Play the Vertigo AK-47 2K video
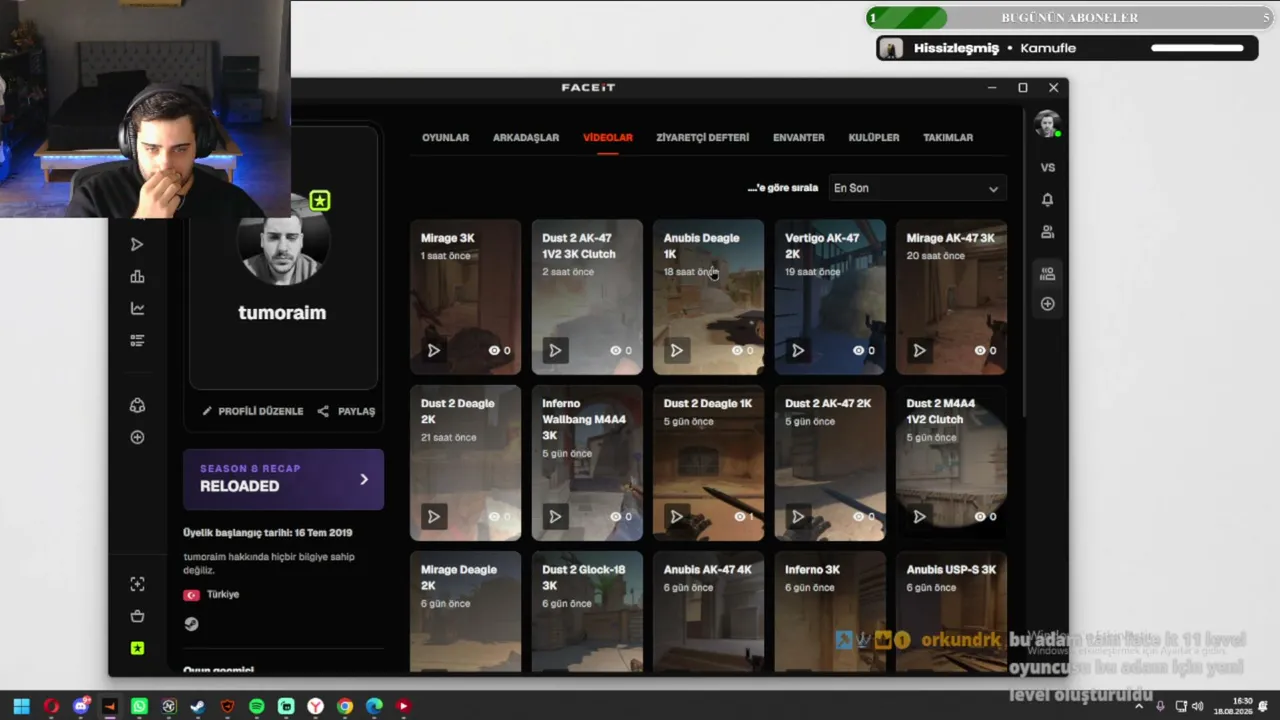Image resolution: width=1280 pixels, height=720 pixels. coord(797,351)
